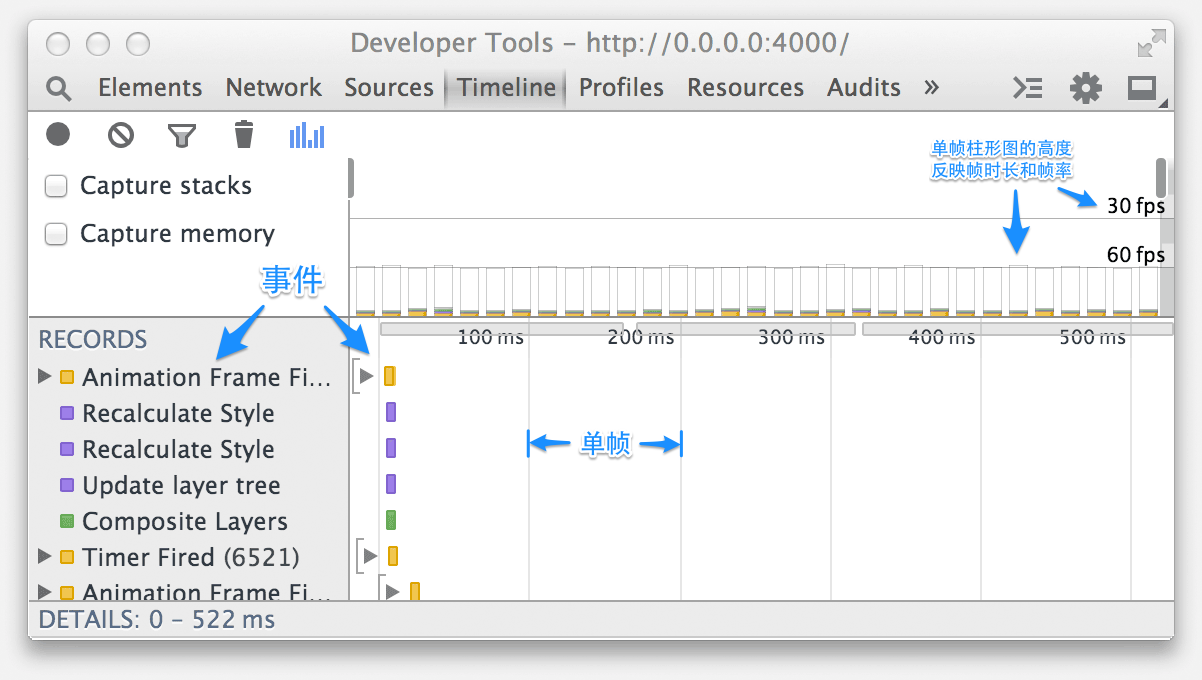The height and width of the screenshot is (680, 1202).
Task: Start recording with the record button
Action: point(58,134)
